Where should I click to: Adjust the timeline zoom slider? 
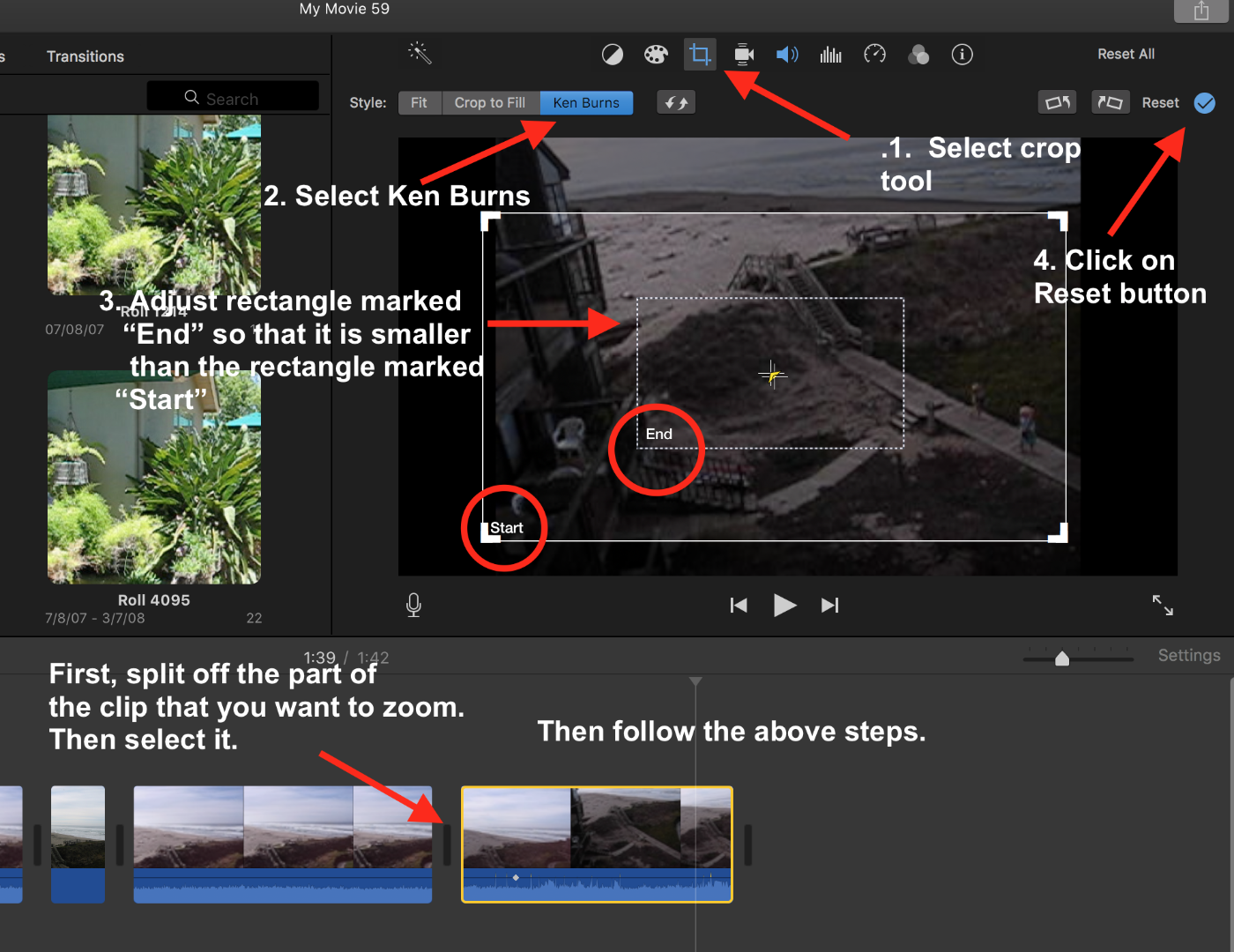pyautogui.click(x=1062, y=658)
